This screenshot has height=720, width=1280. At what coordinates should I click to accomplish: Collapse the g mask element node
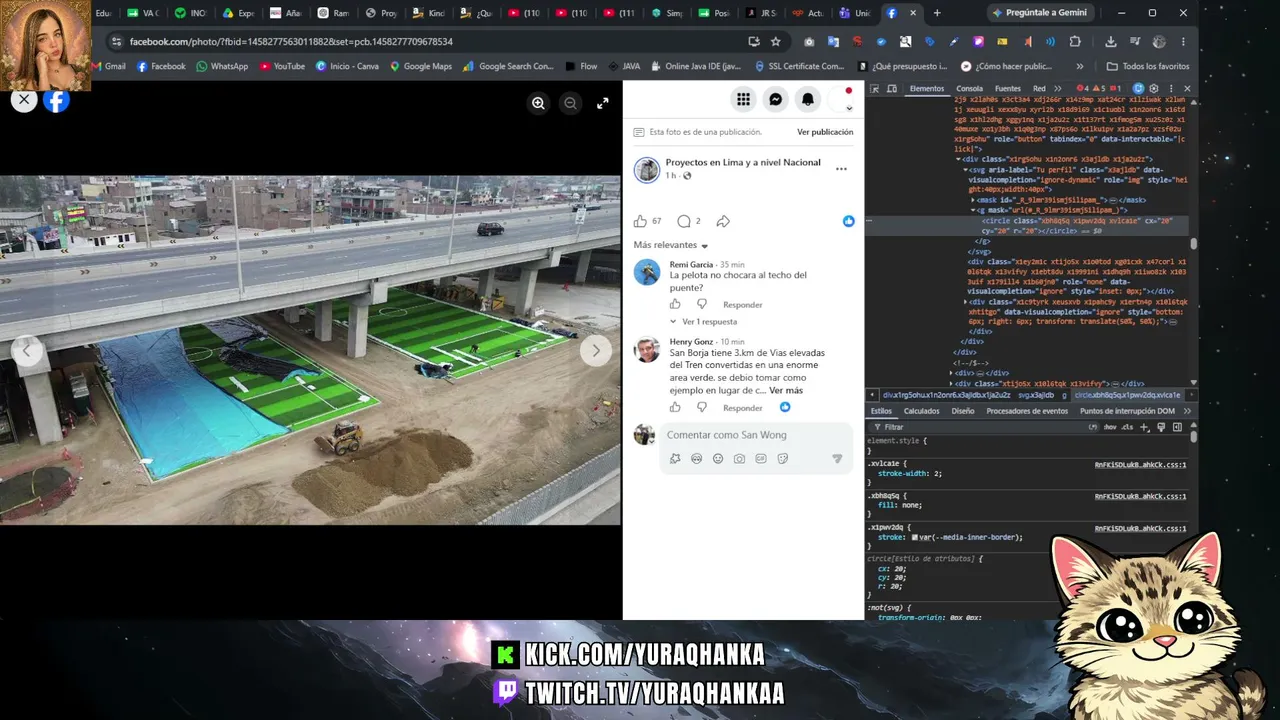click(973, 210)
